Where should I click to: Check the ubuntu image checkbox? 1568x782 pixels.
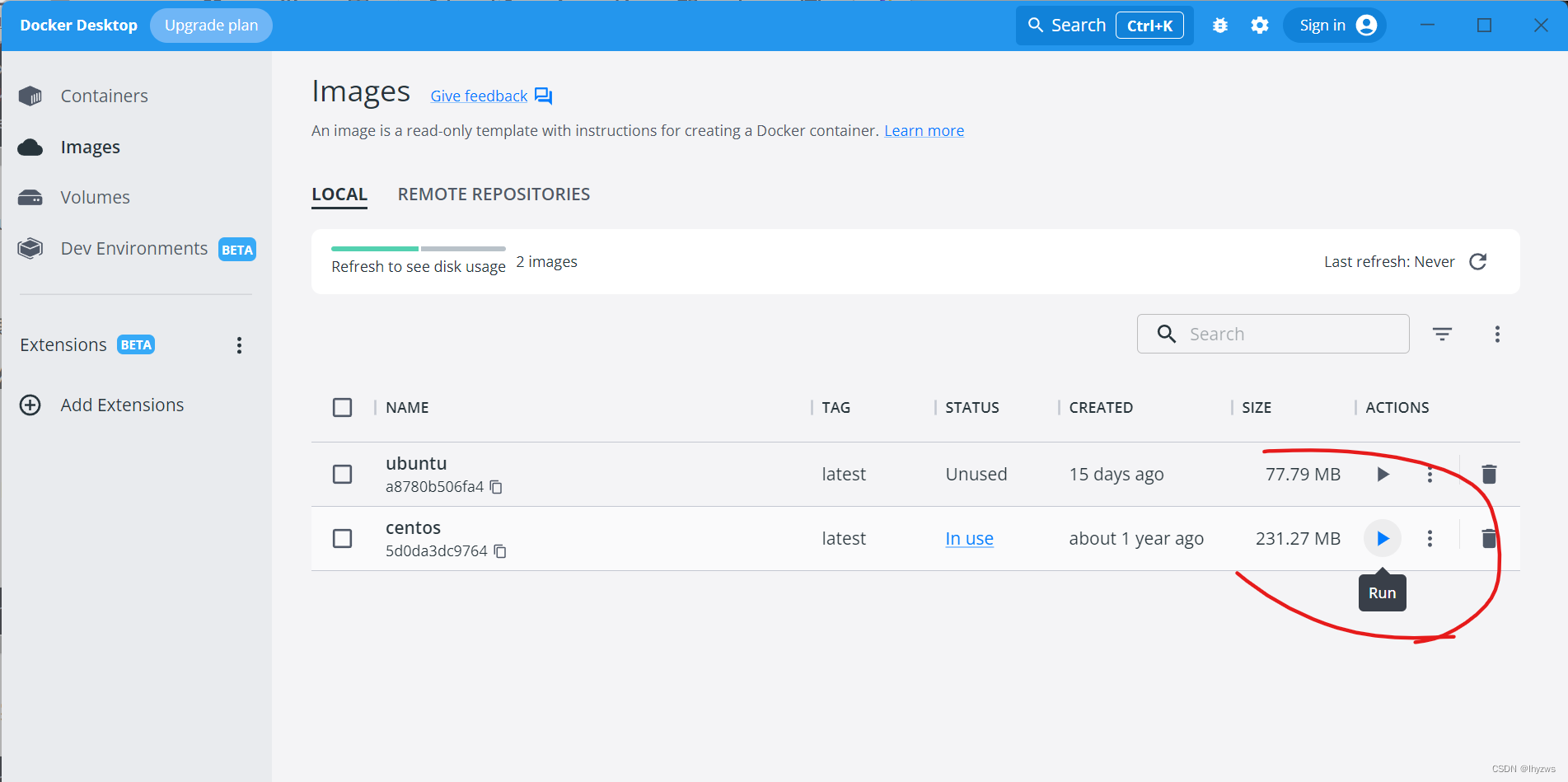tap(342, 475)
